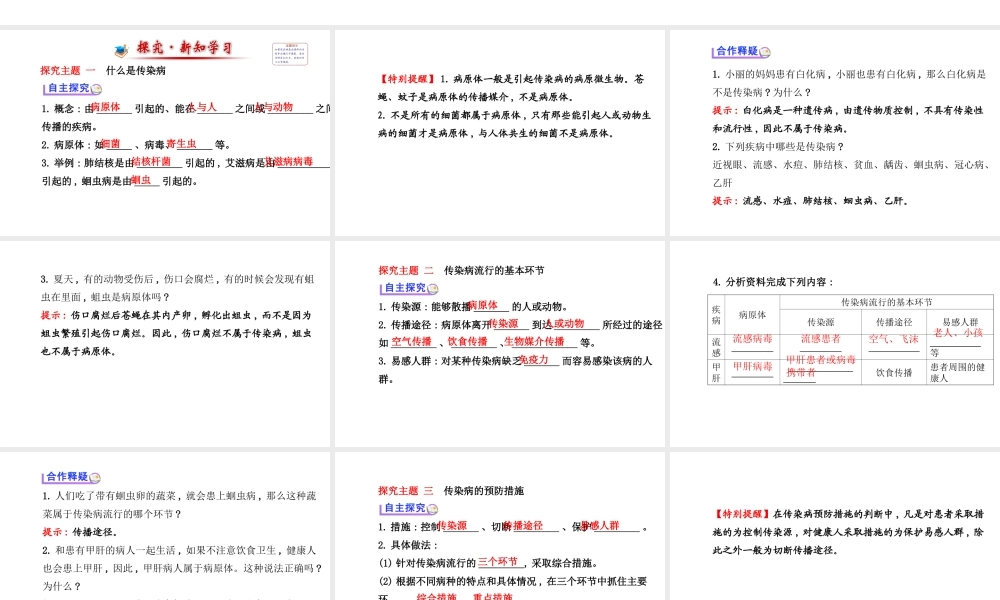Open the slide asking whether 白化病 is 传染病
The image size is (1000, 600).
pyautogui.click(x=835, y=133)
